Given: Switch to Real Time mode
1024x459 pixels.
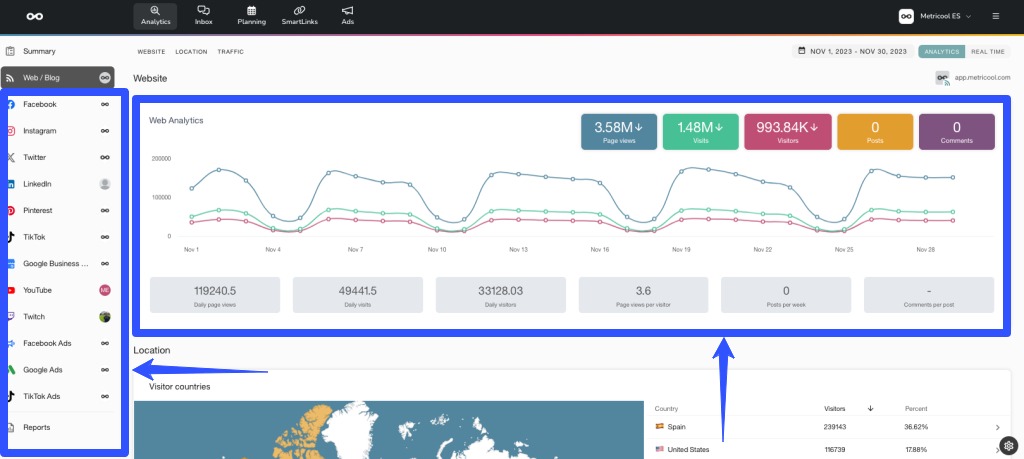Looking at the screenshot, I should pos(987,51).
